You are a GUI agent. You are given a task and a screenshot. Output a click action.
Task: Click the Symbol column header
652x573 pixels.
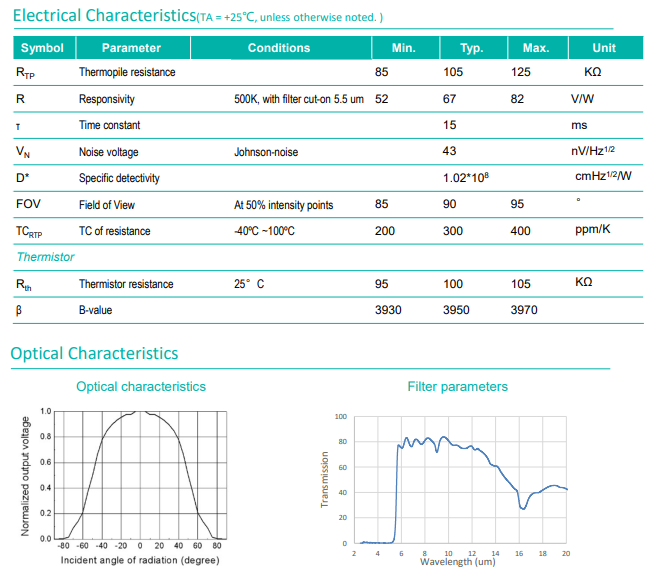(42, 48)
